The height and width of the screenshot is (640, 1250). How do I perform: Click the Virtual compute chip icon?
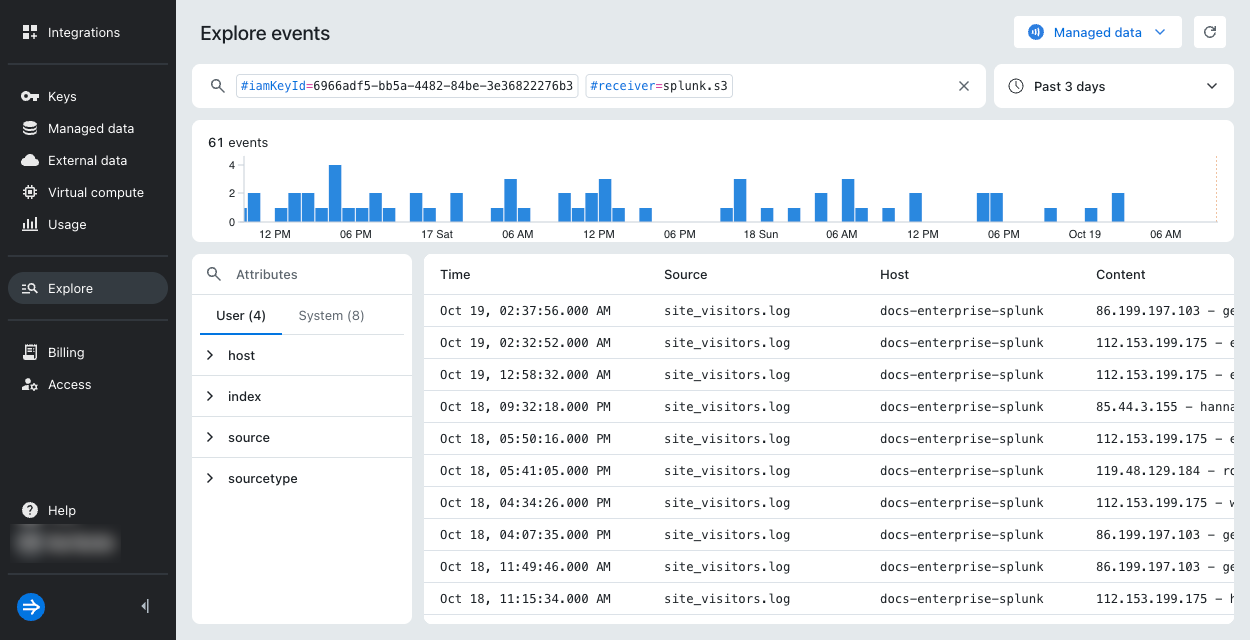pyautogui.click(x=30, y=192)
